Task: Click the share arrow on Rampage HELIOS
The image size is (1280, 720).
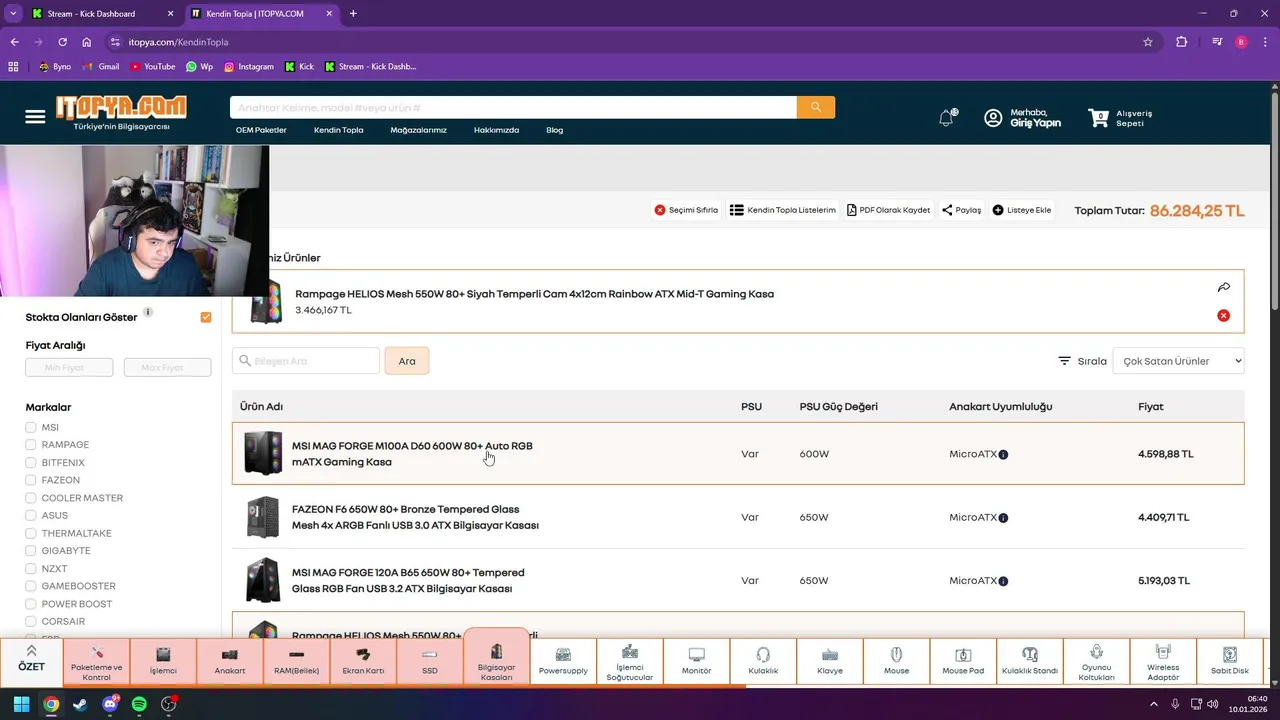Action: coord(1223,287)
